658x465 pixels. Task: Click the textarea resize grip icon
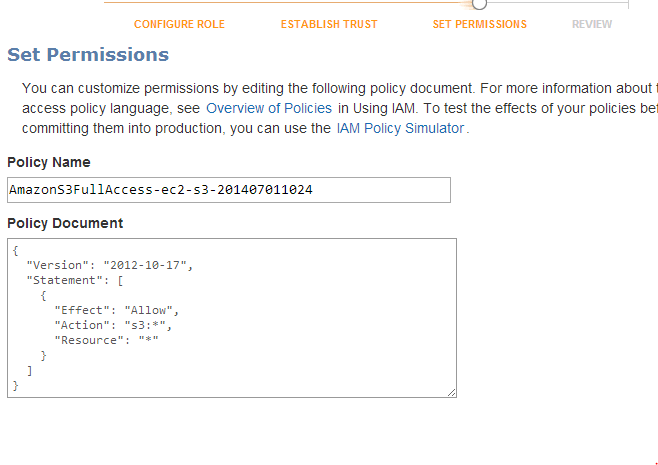pos(452,393)
